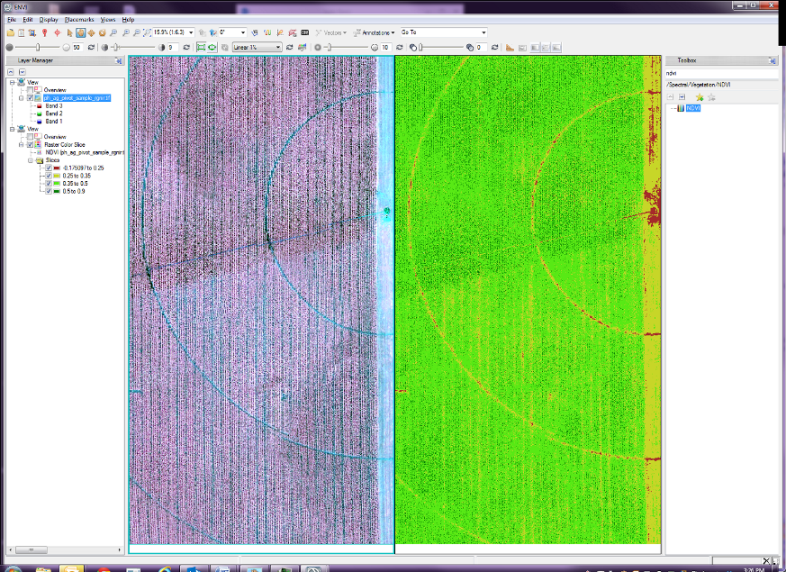The width and height of the screenshot is (786, 572).
Task: Open the Go To dropdown
Action: (x=483, y=32)
